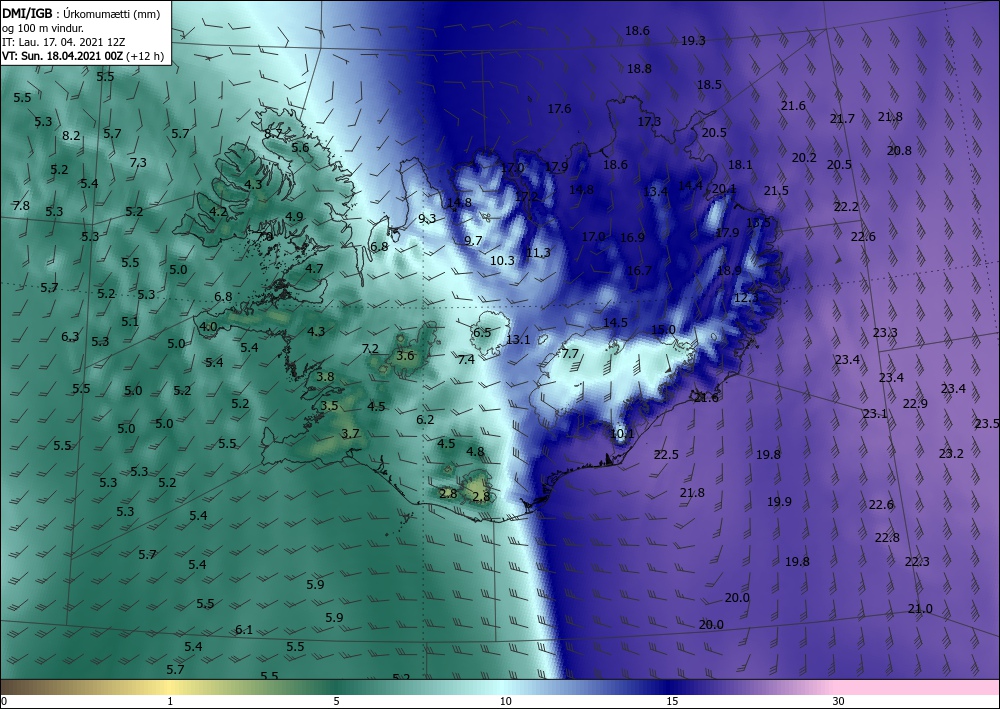
Task: Click the 'IT: Lau. 17. 04. 2021 12Z' line
Action: click(64, 42)
